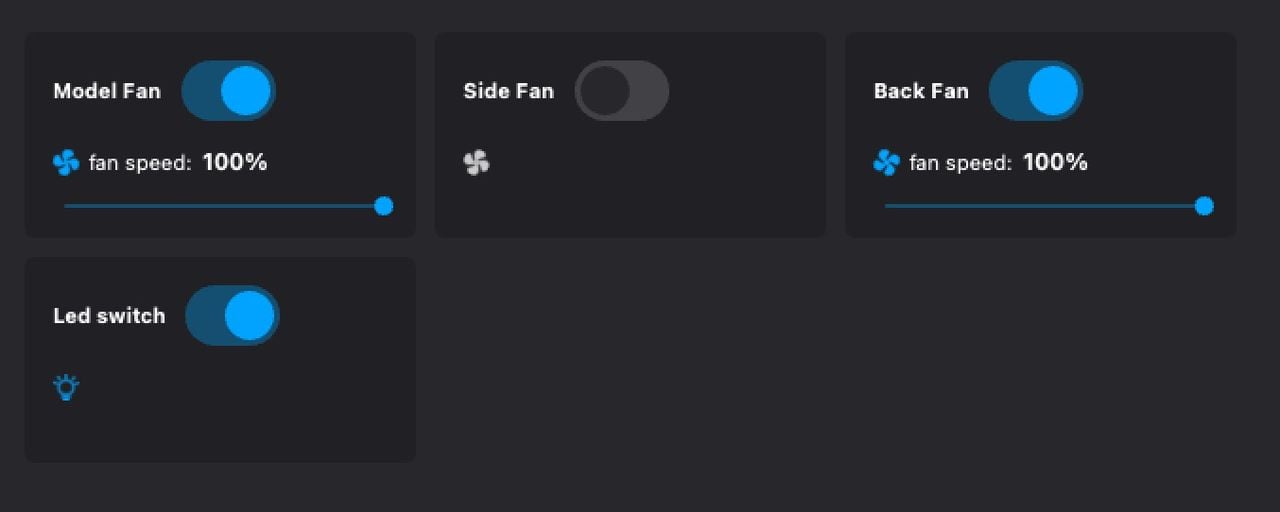Disable the Back Fan toggle

click(1035, 91)
